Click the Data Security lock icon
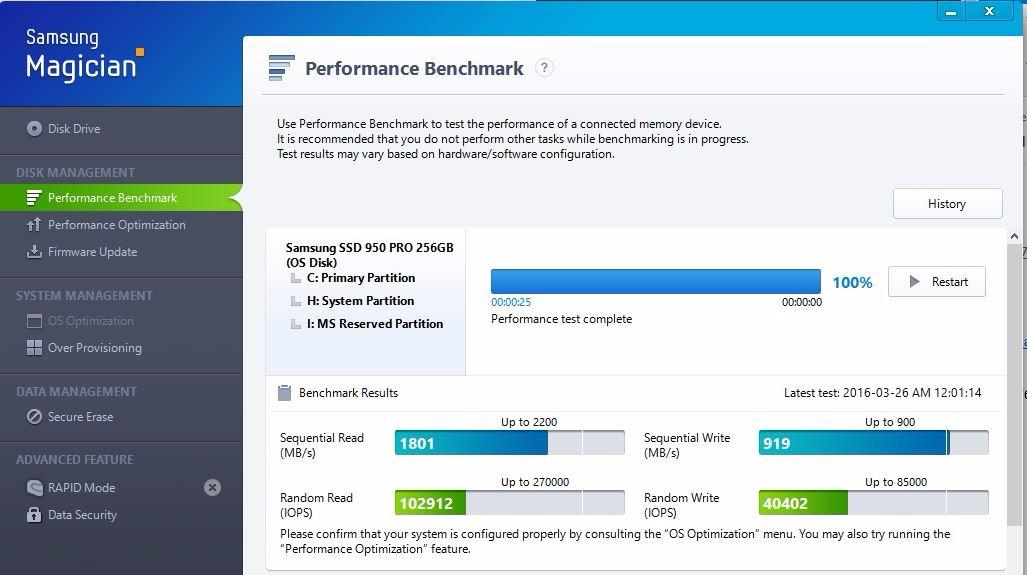1027x575 pixels. [x=34, y=515]
